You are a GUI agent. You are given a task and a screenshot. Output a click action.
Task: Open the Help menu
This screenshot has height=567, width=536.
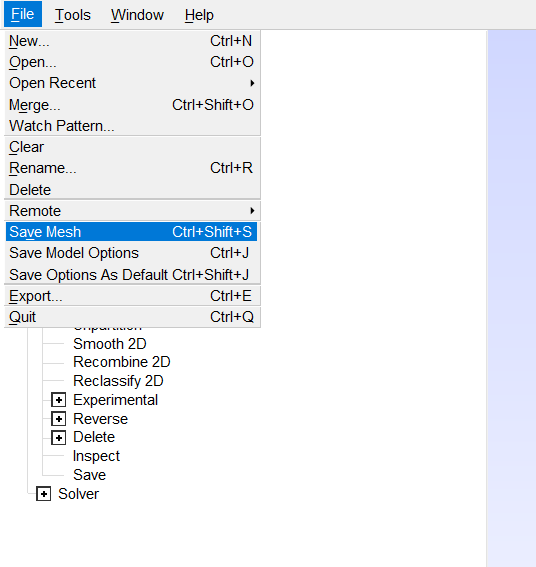click(199, 15)
